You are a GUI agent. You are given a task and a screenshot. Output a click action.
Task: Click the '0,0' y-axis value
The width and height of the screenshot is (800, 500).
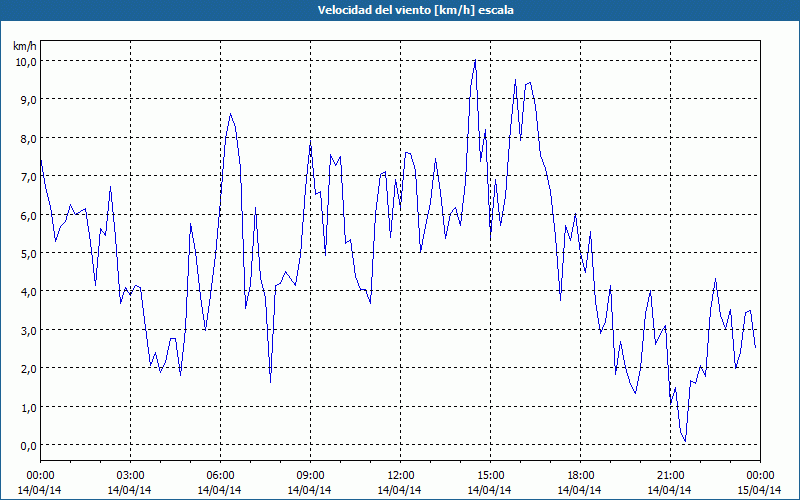(29, 446)
